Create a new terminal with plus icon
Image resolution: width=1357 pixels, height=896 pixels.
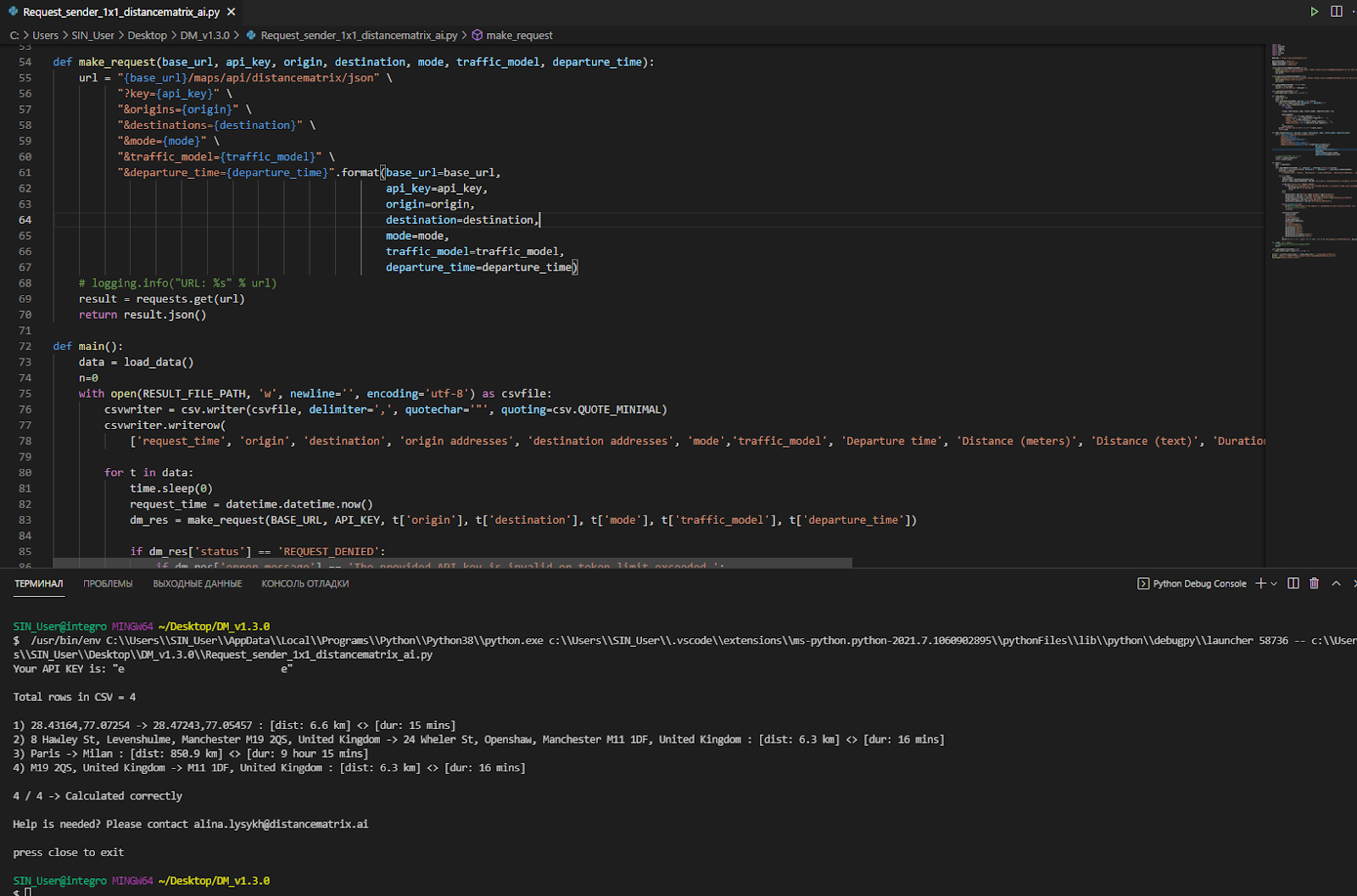tap(1260, 583)
